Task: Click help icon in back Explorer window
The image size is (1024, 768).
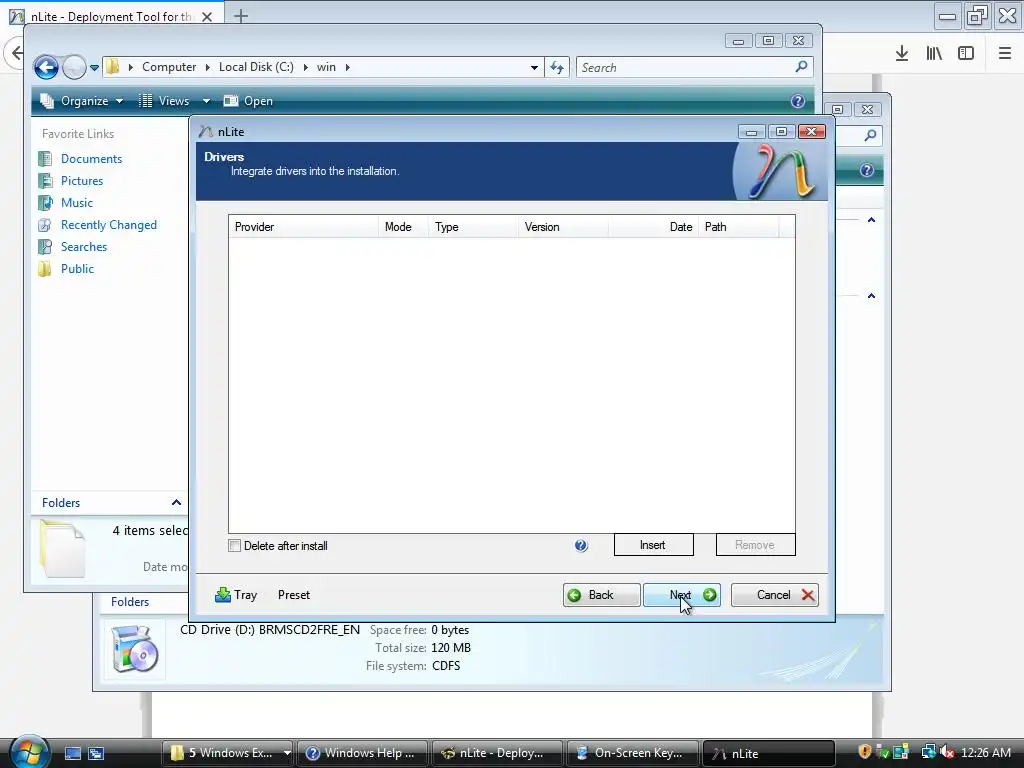Action: pyautogui.click(x=867, y=170)
